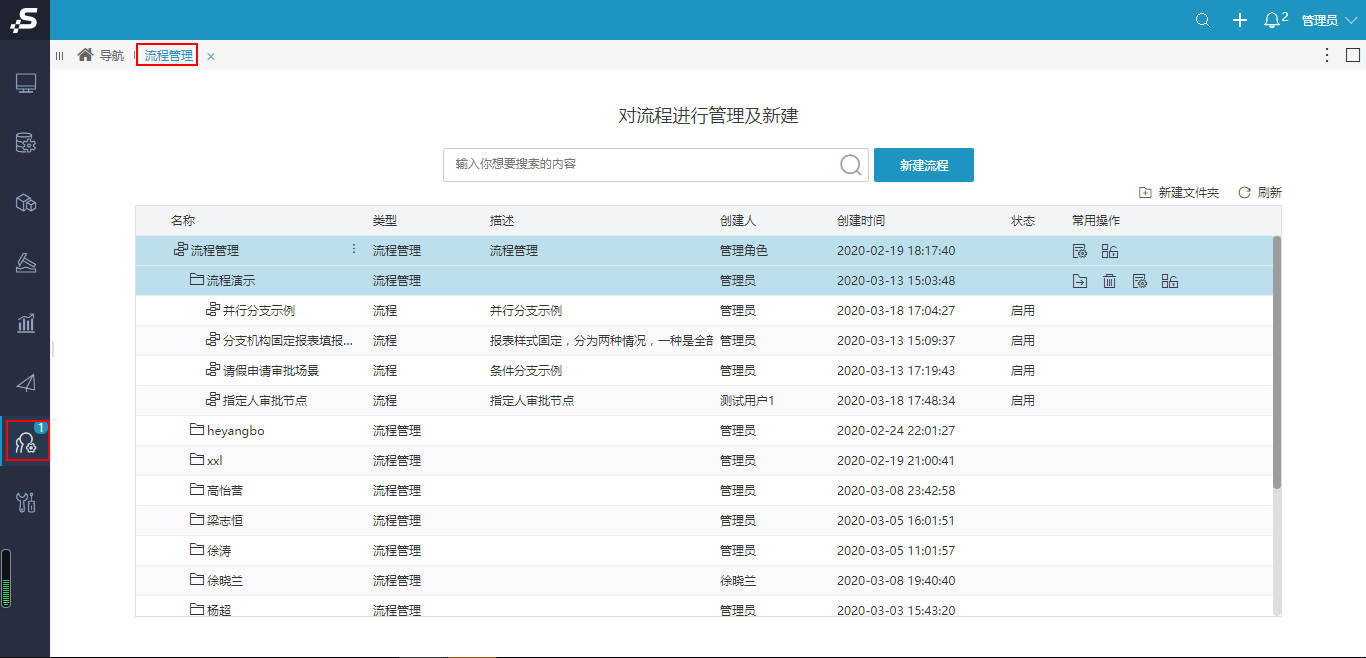Open the 管理员 user menu
The height and width of the screenshot is (658, 1366).
click(x=1330, y=20)
